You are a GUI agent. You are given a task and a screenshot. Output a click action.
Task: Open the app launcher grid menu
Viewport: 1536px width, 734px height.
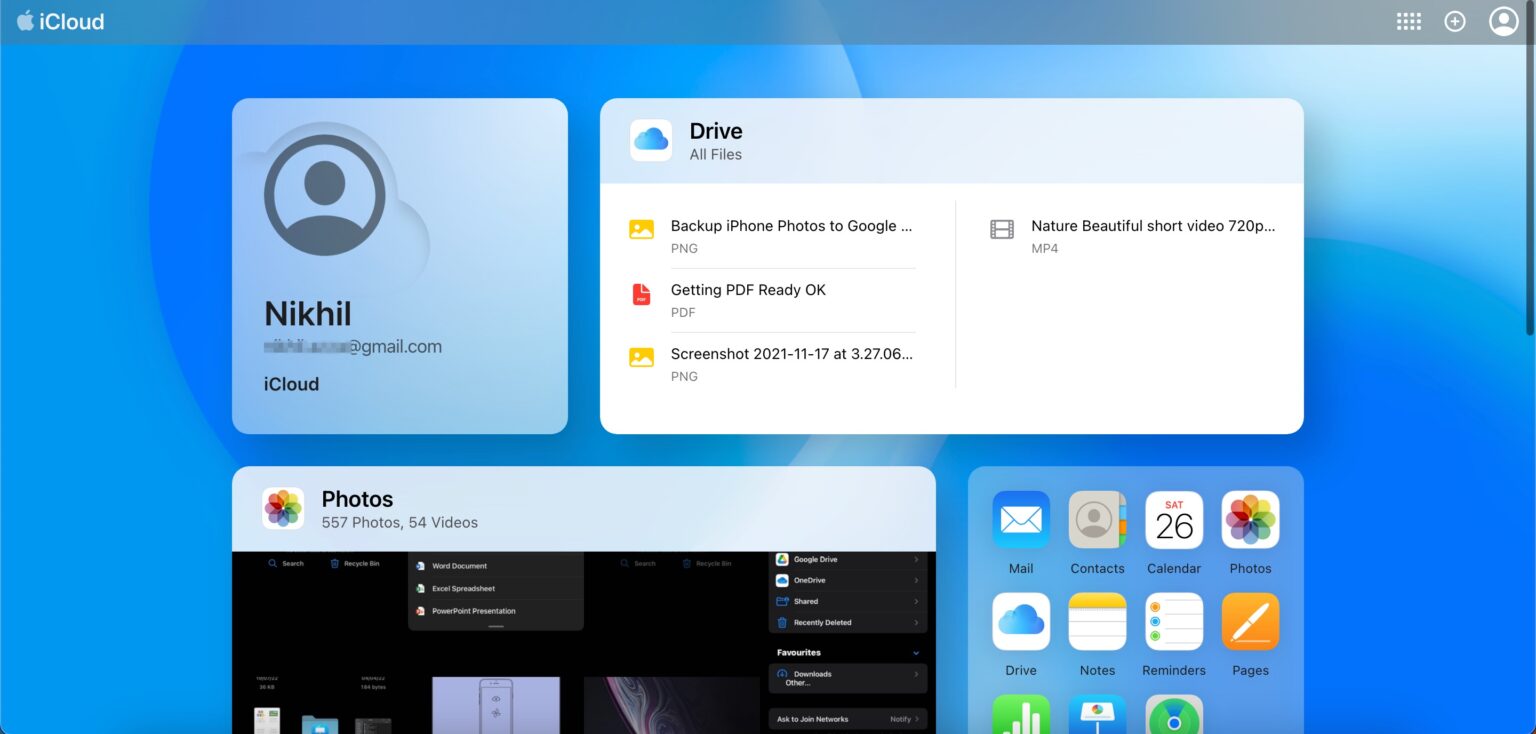click(x=1409, y=22)
